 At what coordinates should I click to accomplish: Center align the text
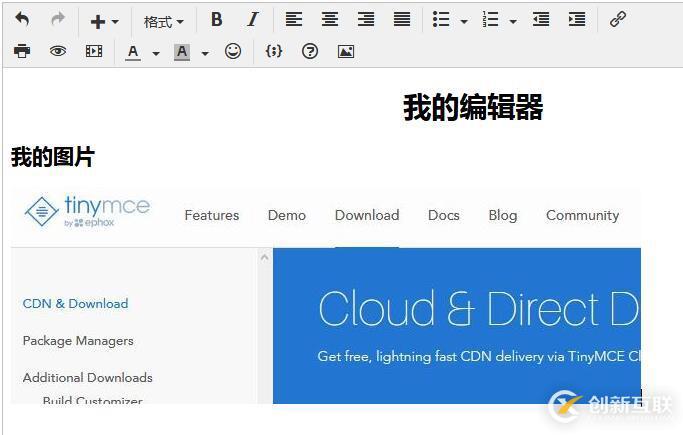(x=330, y=20)
